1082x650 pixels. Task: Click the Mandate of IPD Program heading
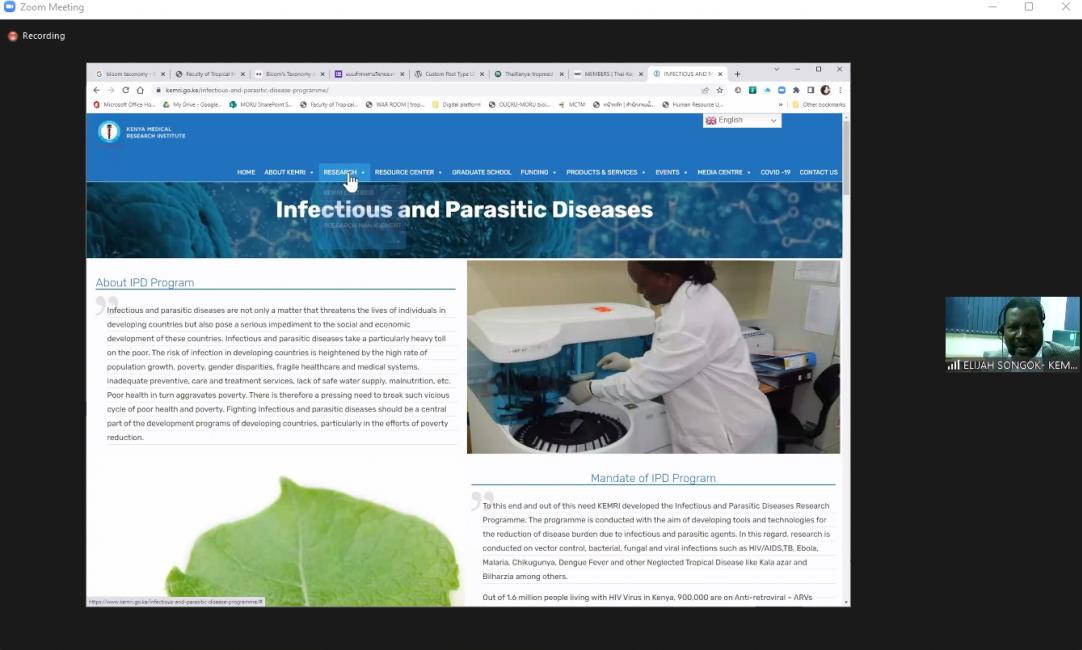[653, 478]
